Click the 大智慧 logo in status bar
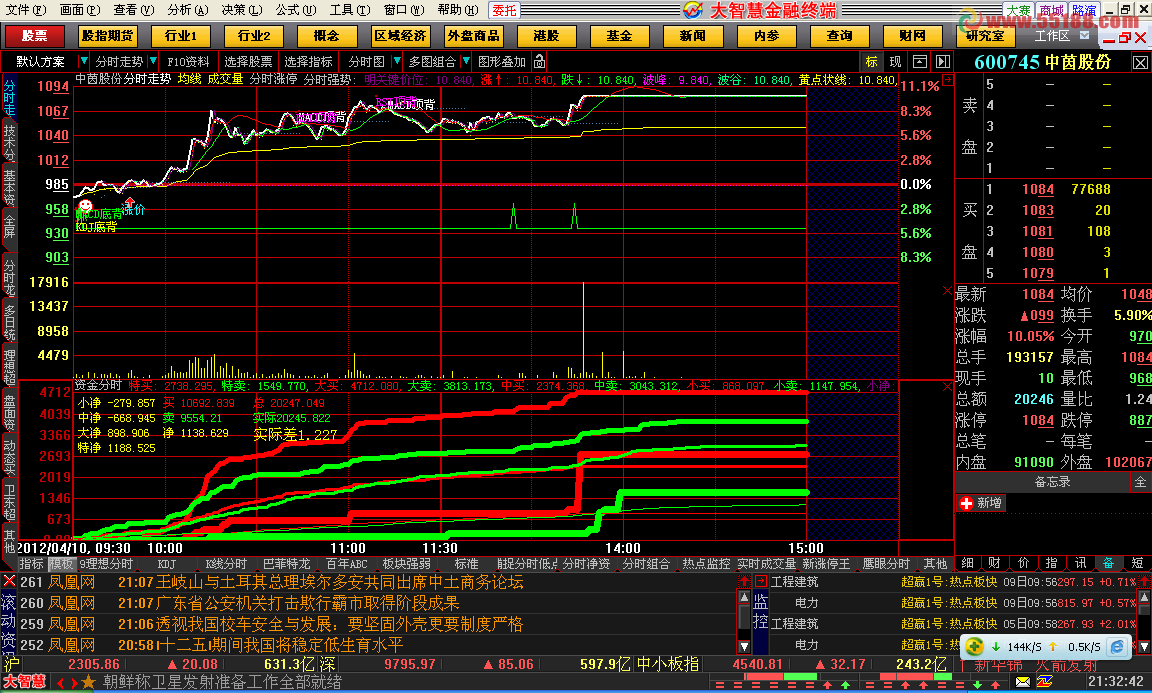 point(24,683)
